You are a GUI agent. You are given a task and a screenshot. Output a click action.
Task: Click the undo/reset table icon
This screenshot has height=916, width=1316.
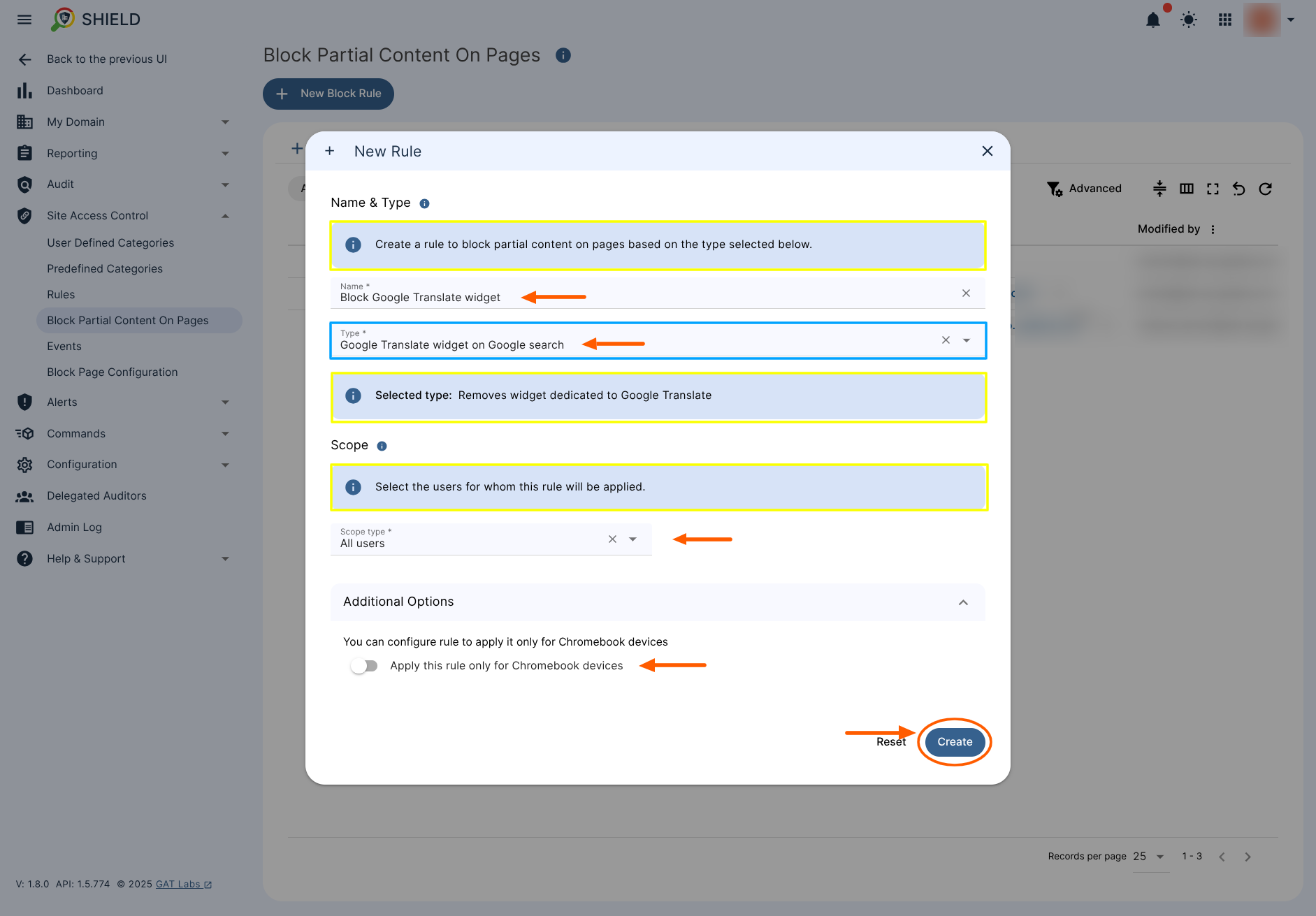tap(1239, 189)
